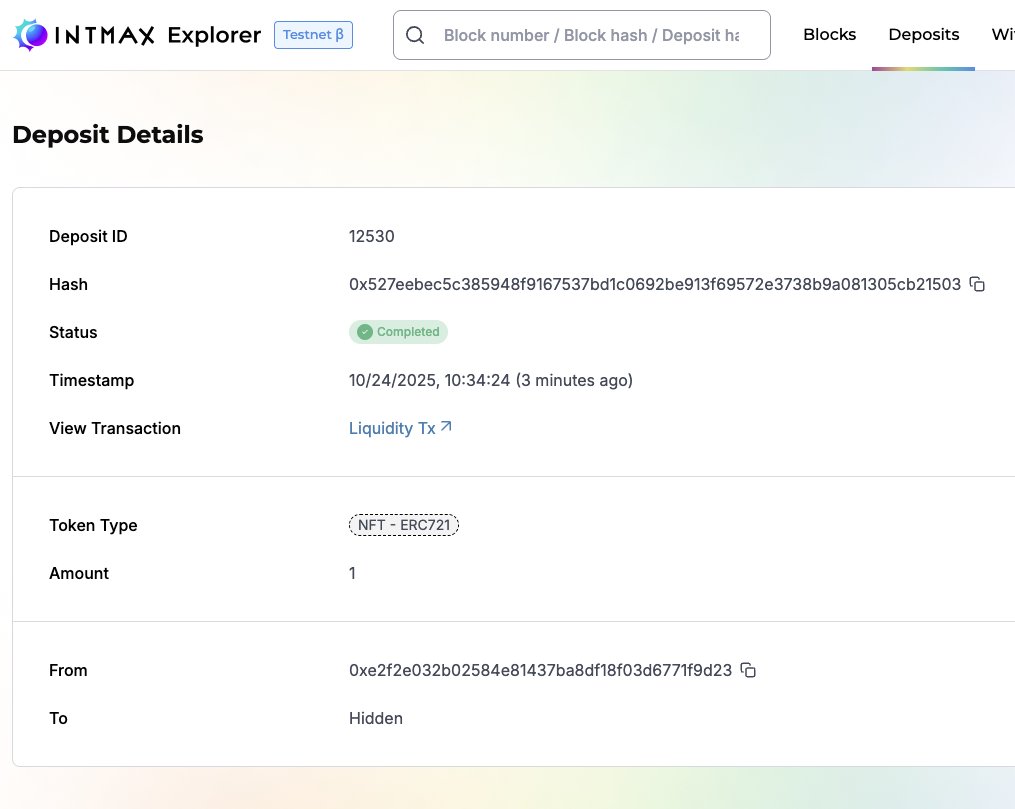1015x809 pixels.
Task: Click the green Completed check icon
Action: (365, 332)
